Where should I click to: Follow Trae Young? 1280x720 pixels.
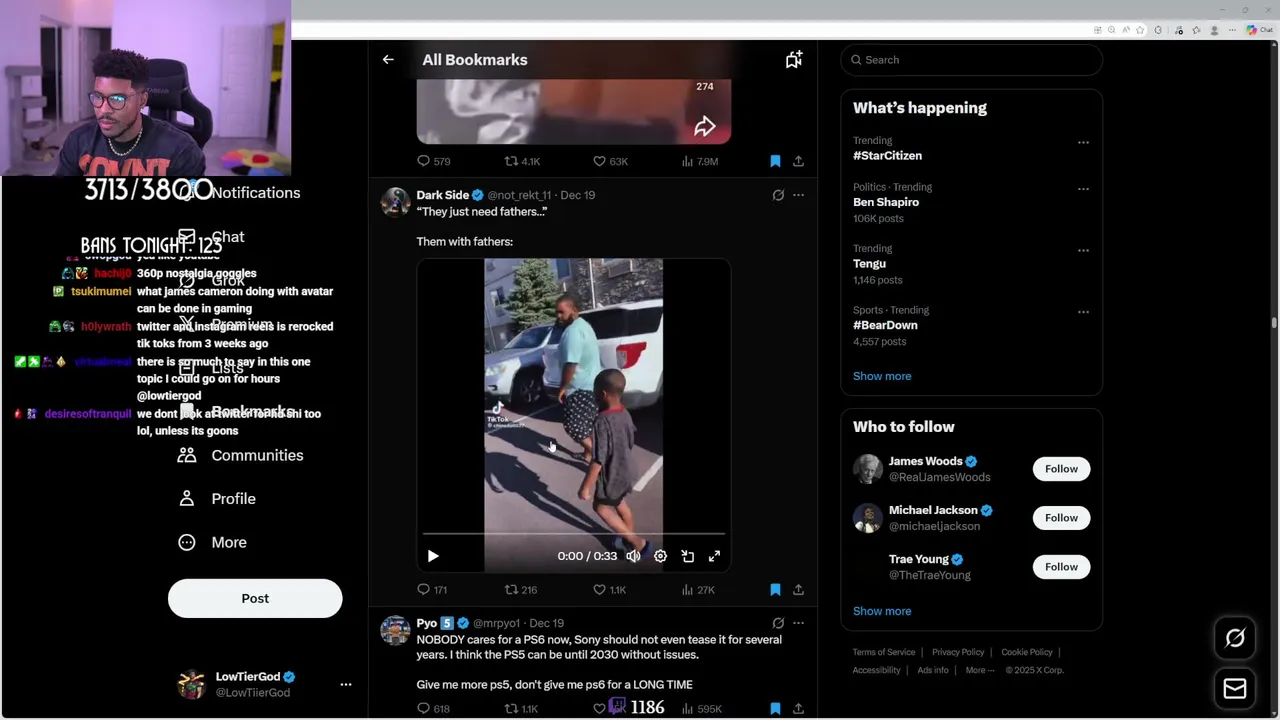pyautogui.click(x=1061, y=567)
